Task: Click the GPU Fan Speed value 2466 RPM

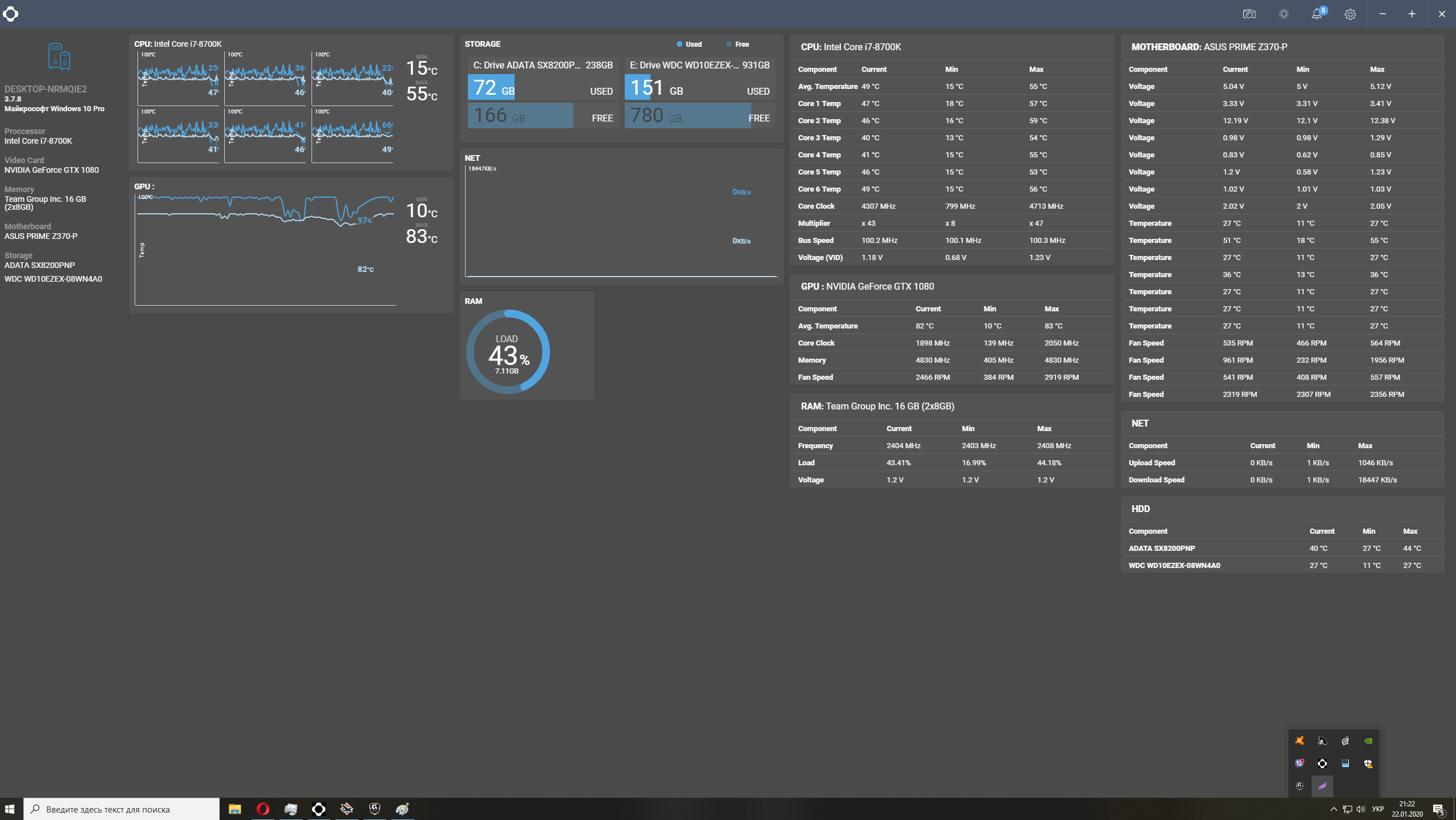Action: coord(933,377)
